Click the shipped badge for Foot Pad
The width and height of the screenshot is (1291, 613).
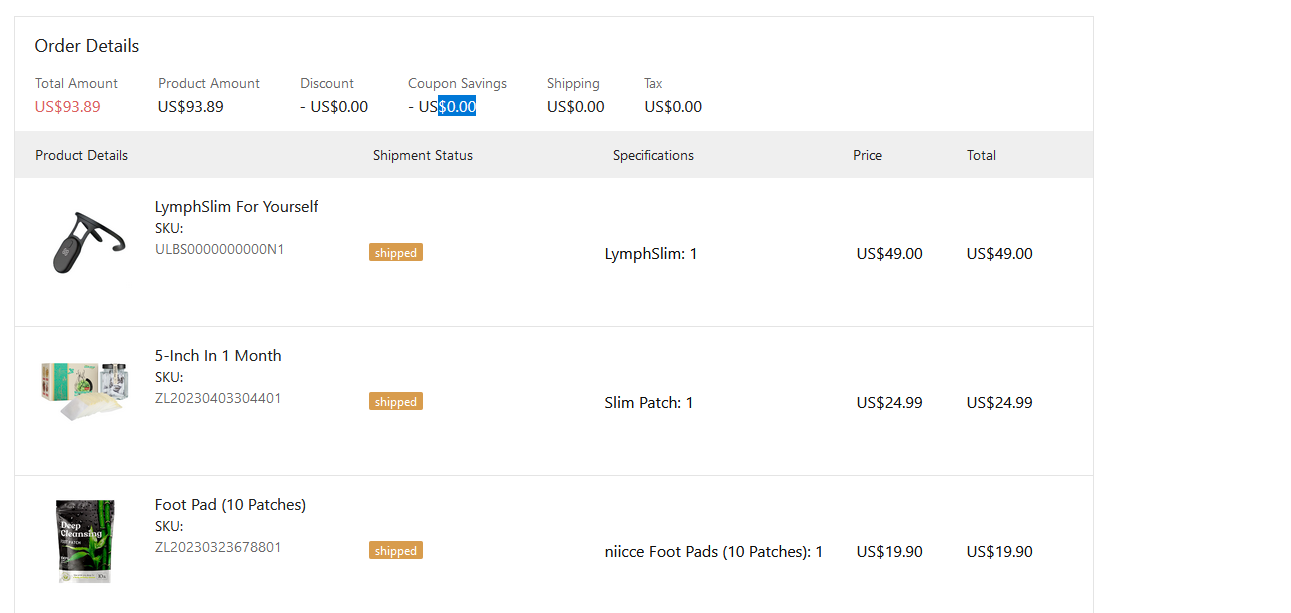tap(396, 551)
